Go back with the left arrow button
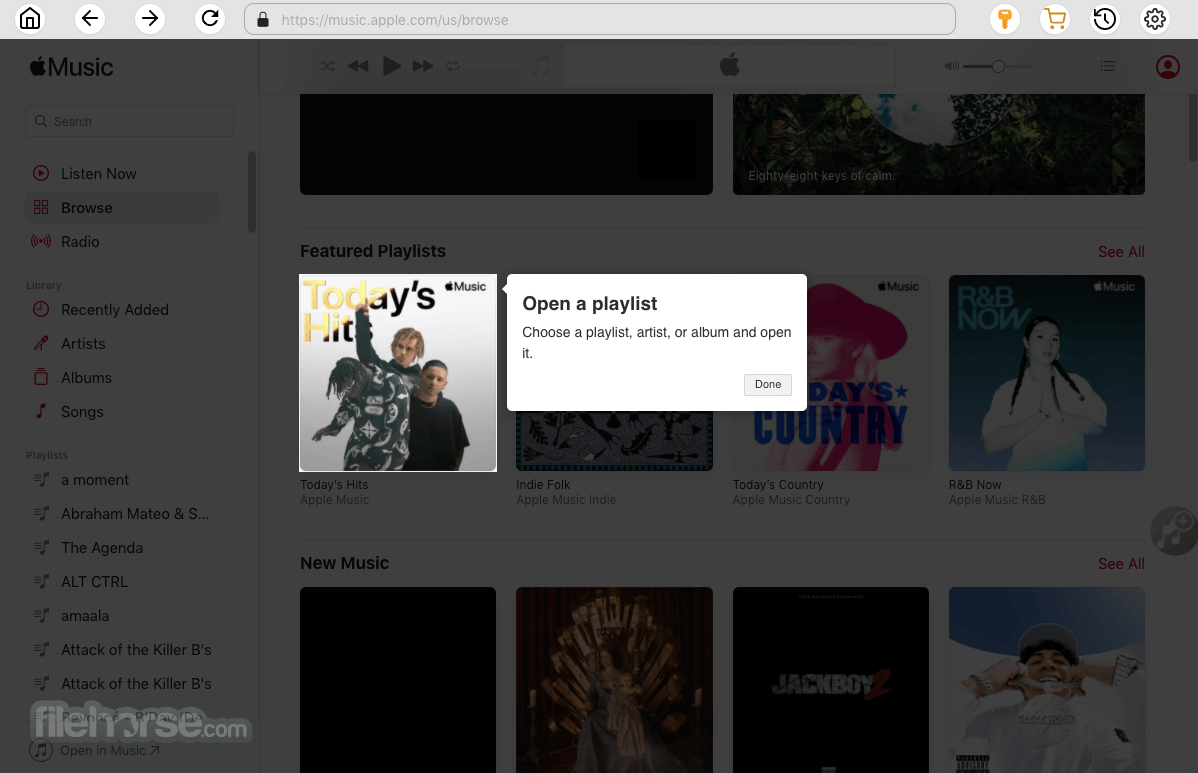Screen dimensions: 1198x773 [89, 19]
